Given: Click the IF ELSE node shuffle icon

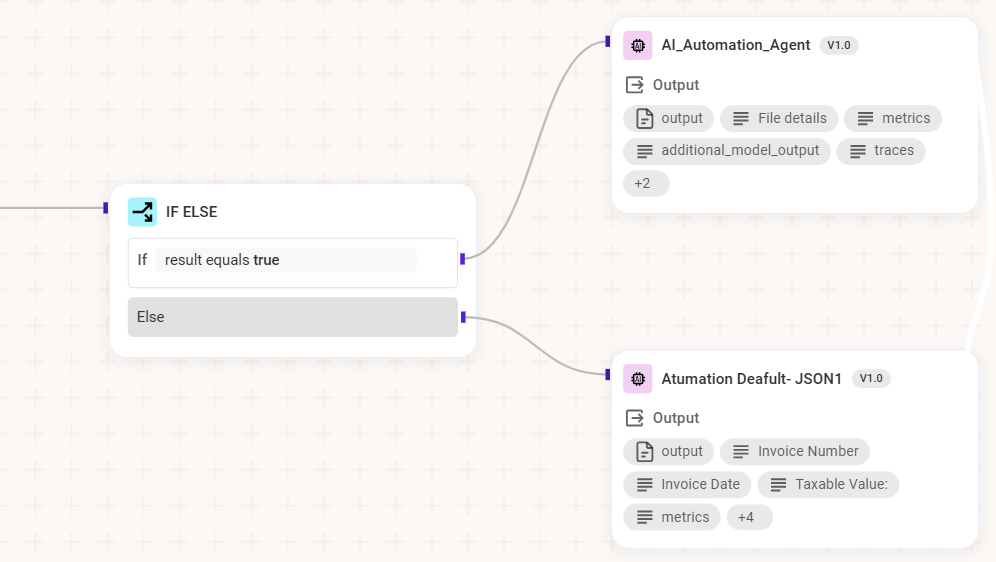Looking at the screenshot, I should pos(142,212).
